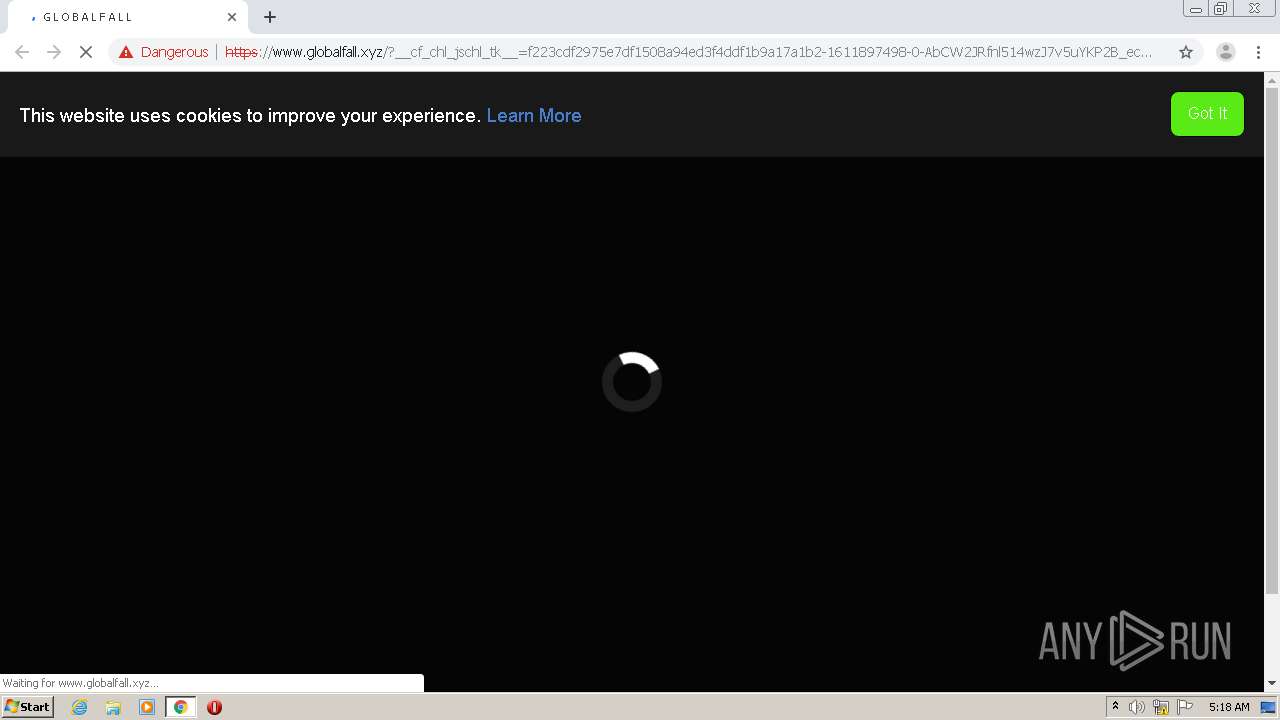Close the GLOBALFALL browser tab
The image size is (1280, 720).
pyautogui.click(x=232, y=17)
